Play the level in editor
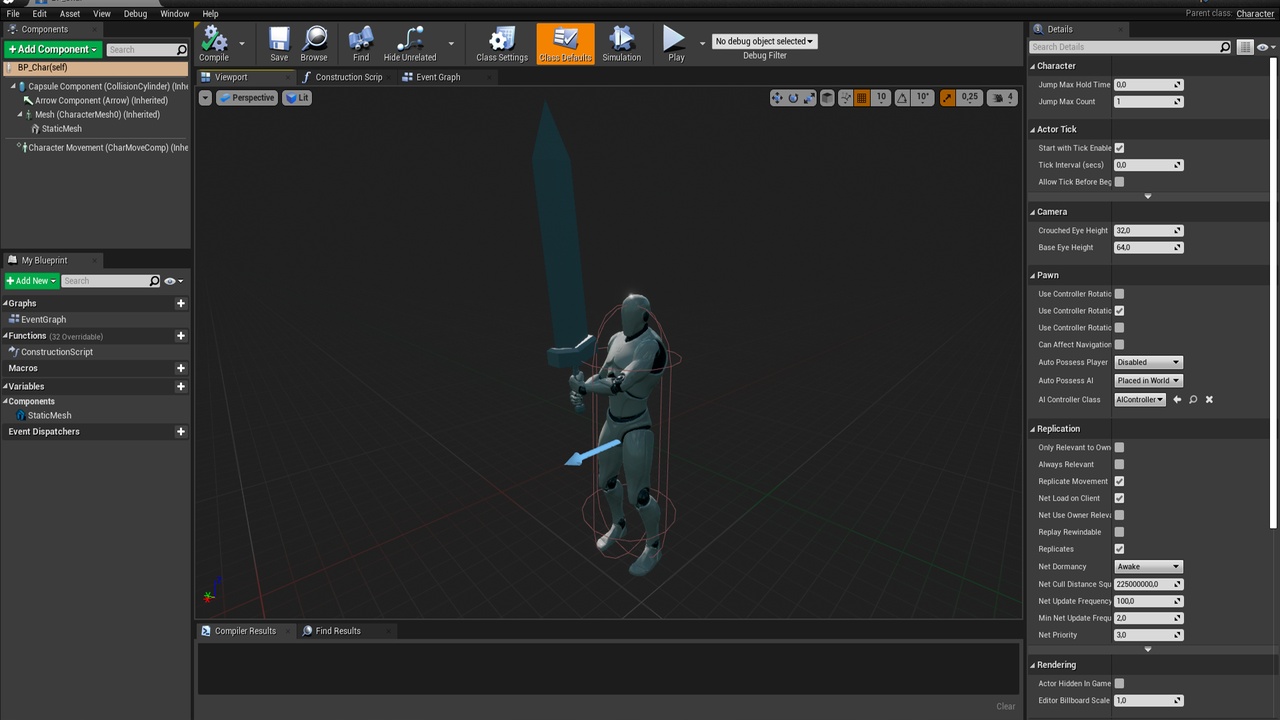The width and height of the screenshot is (1280, 720). [x=676, y=44]
